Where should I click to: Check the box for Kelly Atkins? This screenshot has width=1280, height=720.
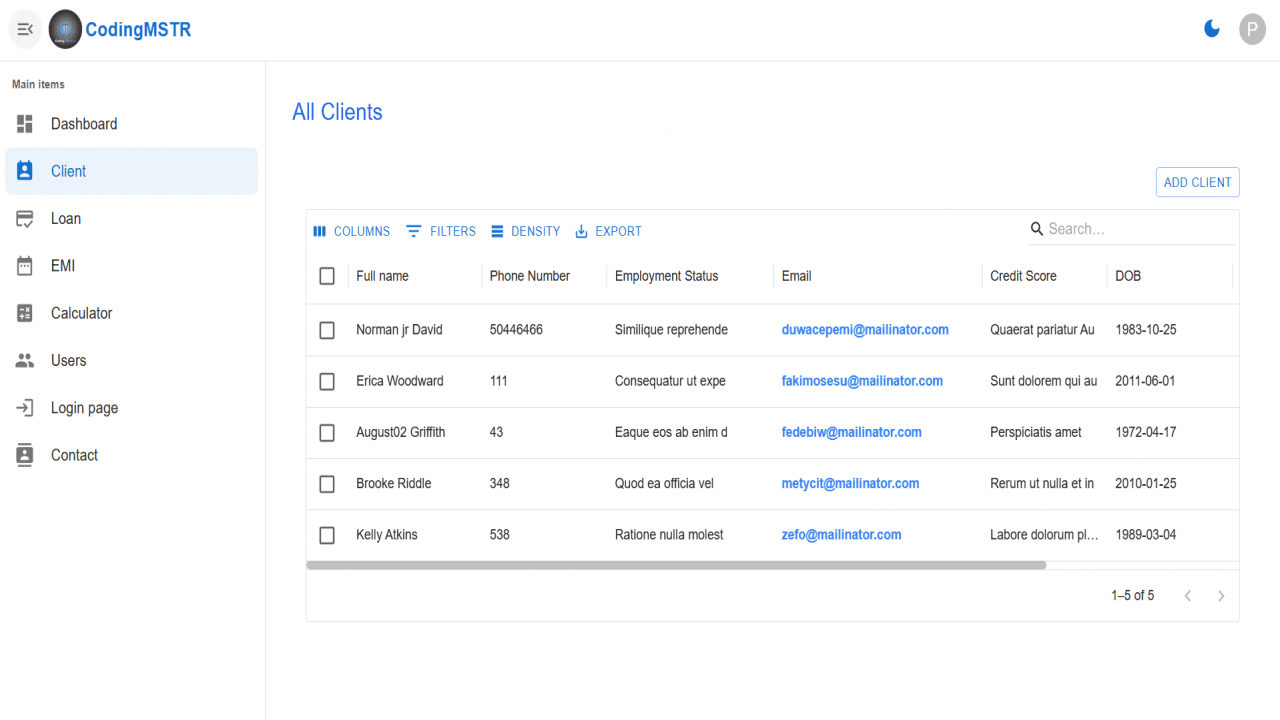pyautogui.click(x=327, y=535)
